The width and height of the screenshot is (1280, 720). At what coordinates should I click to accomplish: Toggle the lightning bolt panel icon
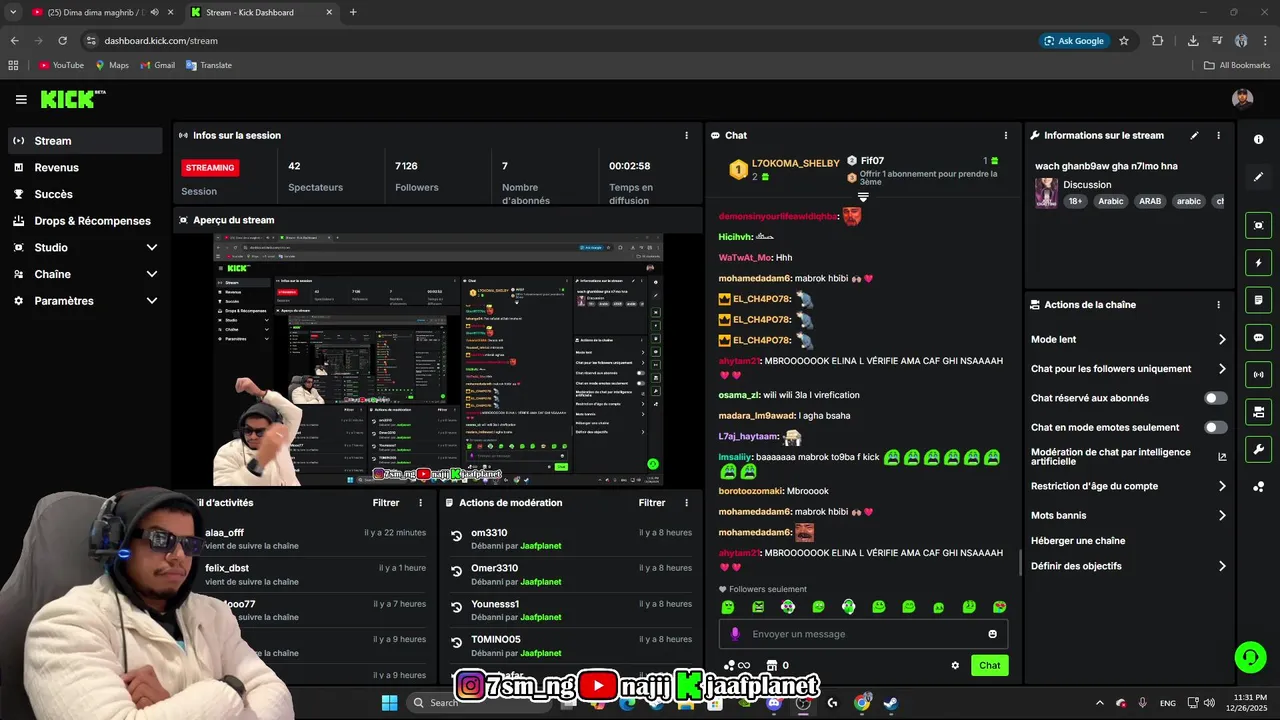point(1258,263)
